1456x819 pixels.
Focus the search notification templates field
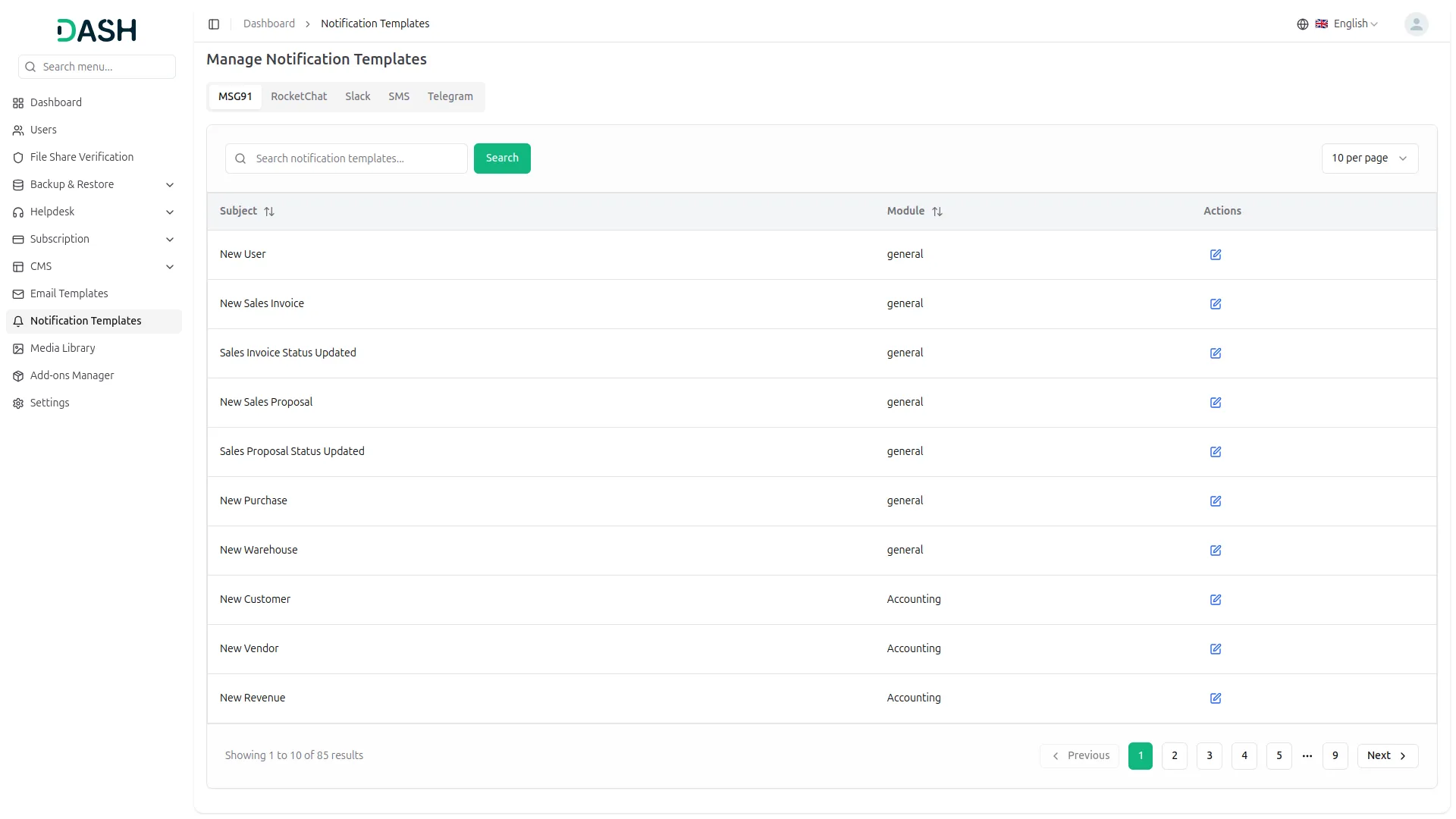point(356,158)
